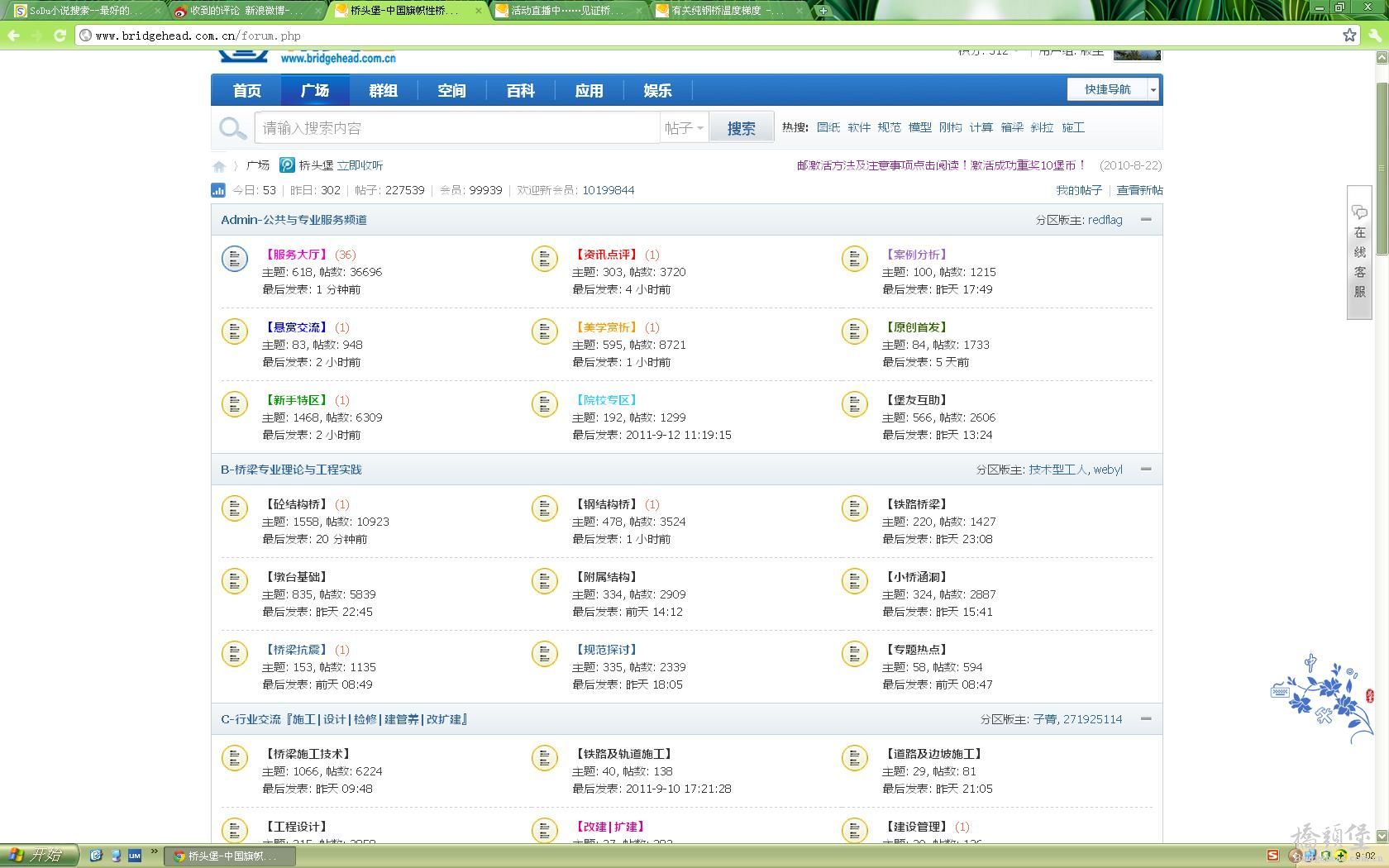Select the 娱乐 navigation tab

click(x=657, y=90)
